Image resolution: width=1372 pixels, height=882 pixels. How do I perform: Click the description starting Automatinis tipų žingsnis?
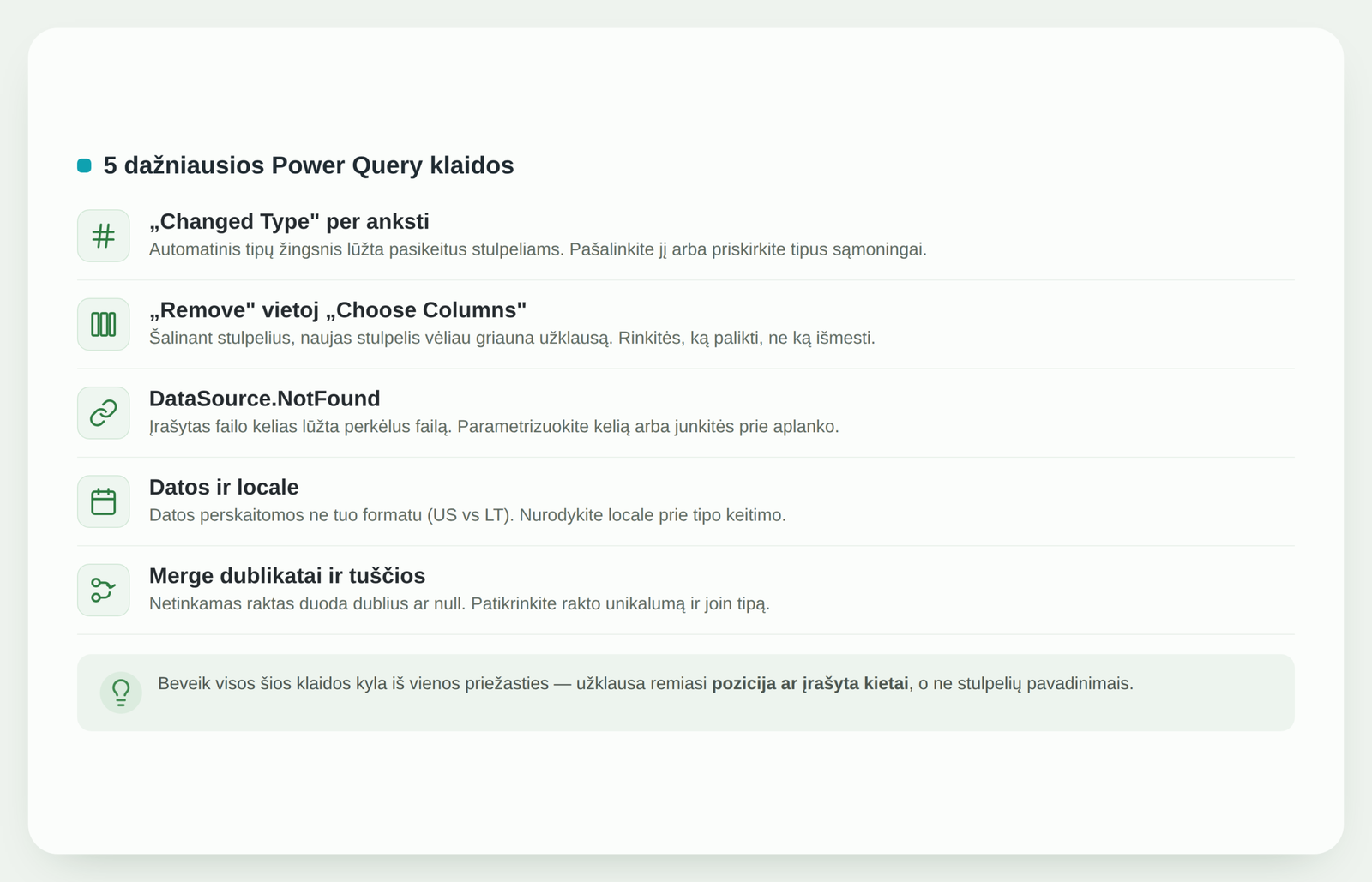(x=538, y=249)
